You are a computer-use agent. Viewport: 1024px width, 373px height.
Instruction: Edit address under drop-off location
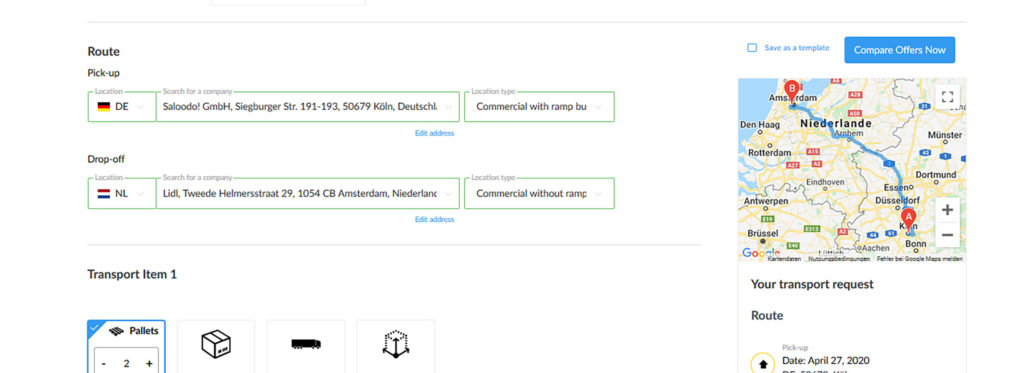coord(434,219)
